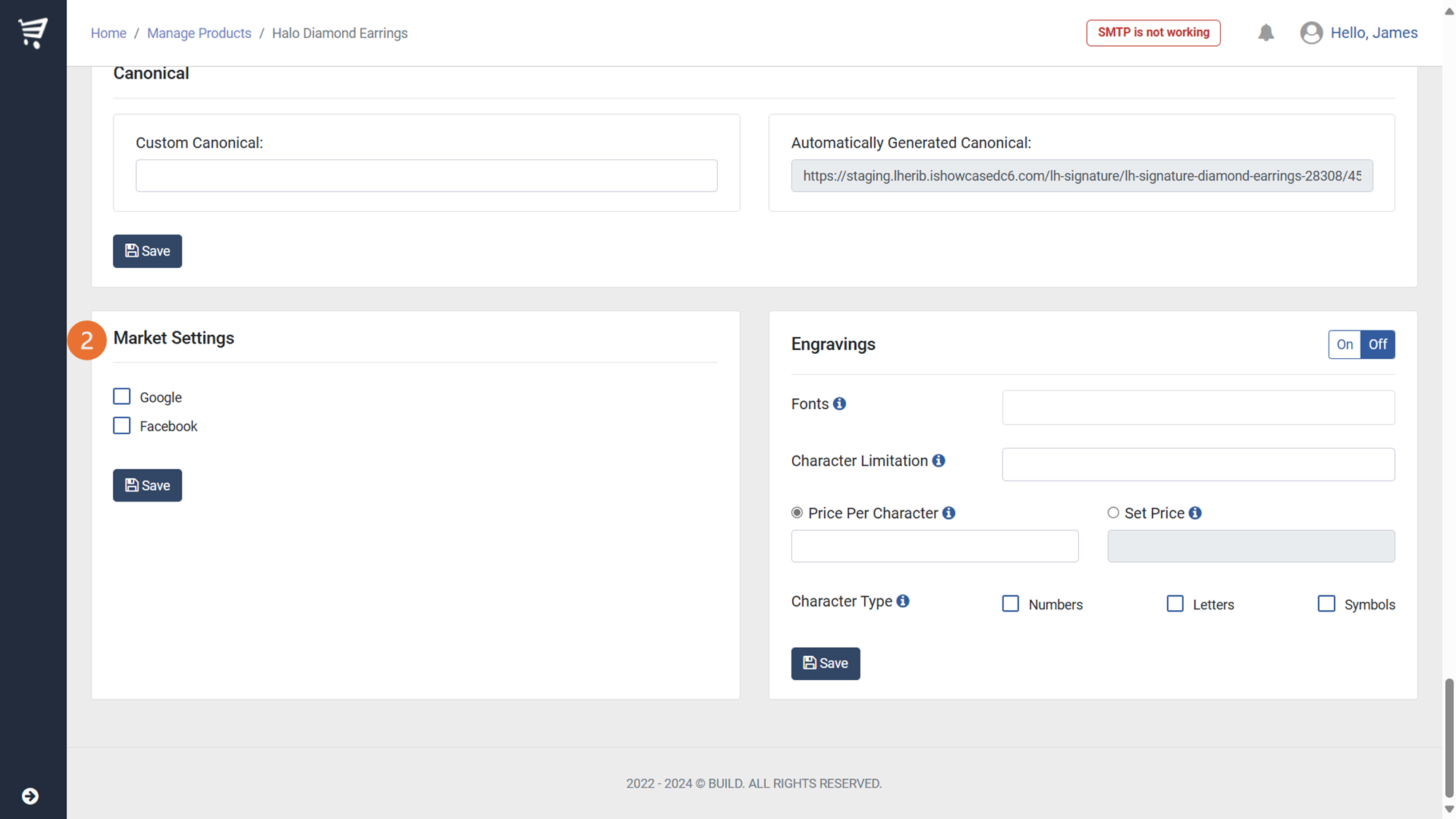This screenshot has width=1456, height=819.
Task: Click the SMTP is not working alert
Action: click(1153, 33)
